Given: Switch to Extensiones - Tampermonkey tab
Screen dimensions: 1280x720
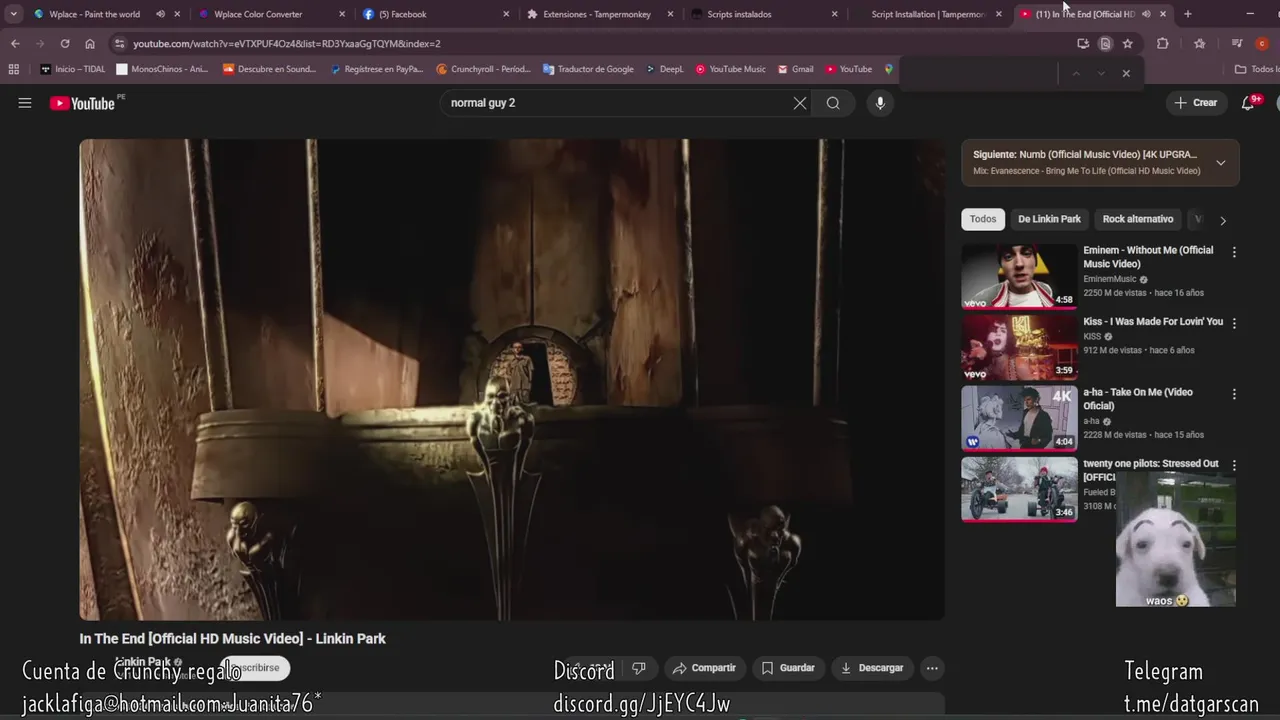Looking at the screenshot, I should (602, 14).
